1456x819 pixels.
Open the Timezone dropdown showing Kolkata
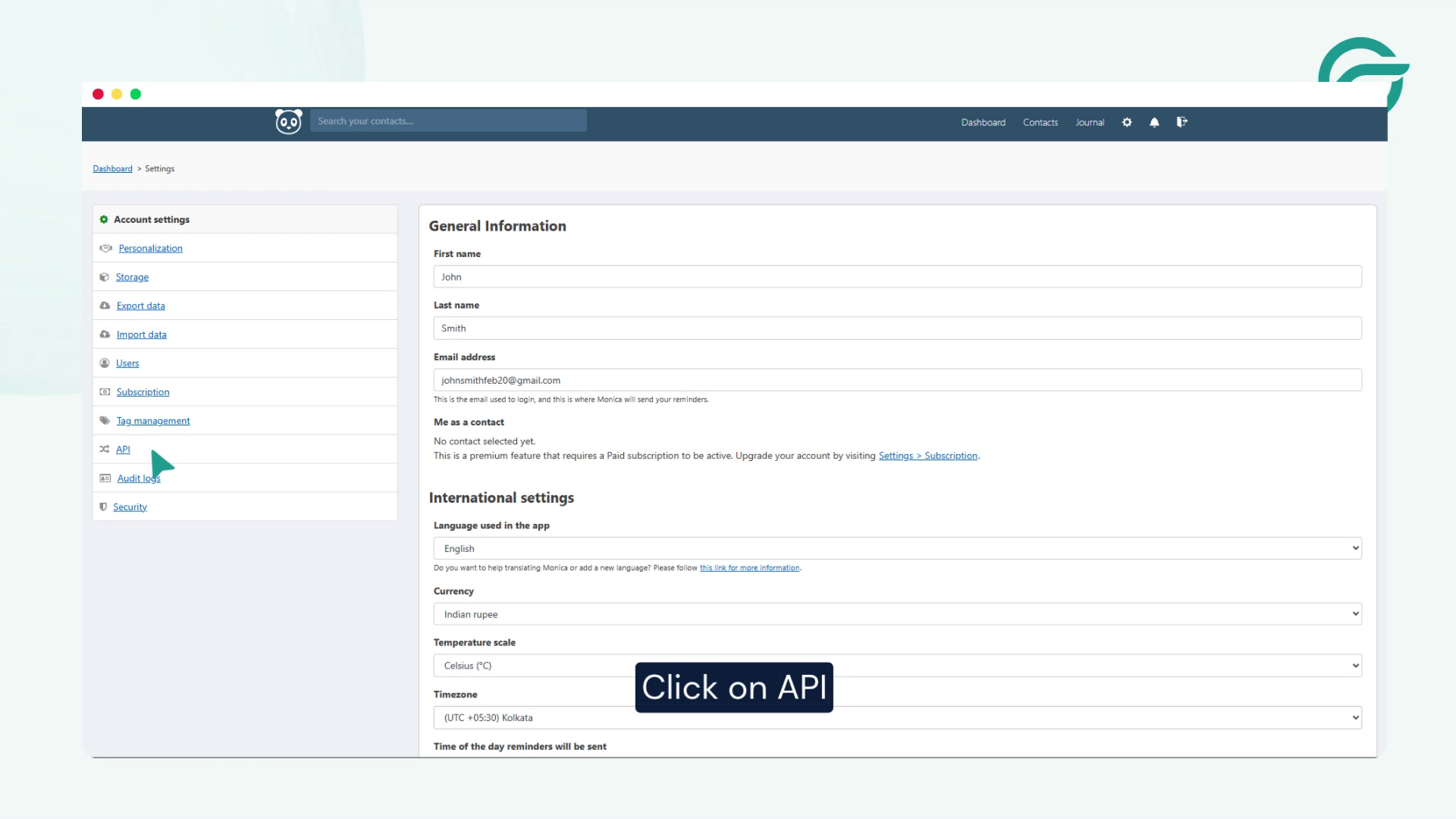tap(897, 717)
